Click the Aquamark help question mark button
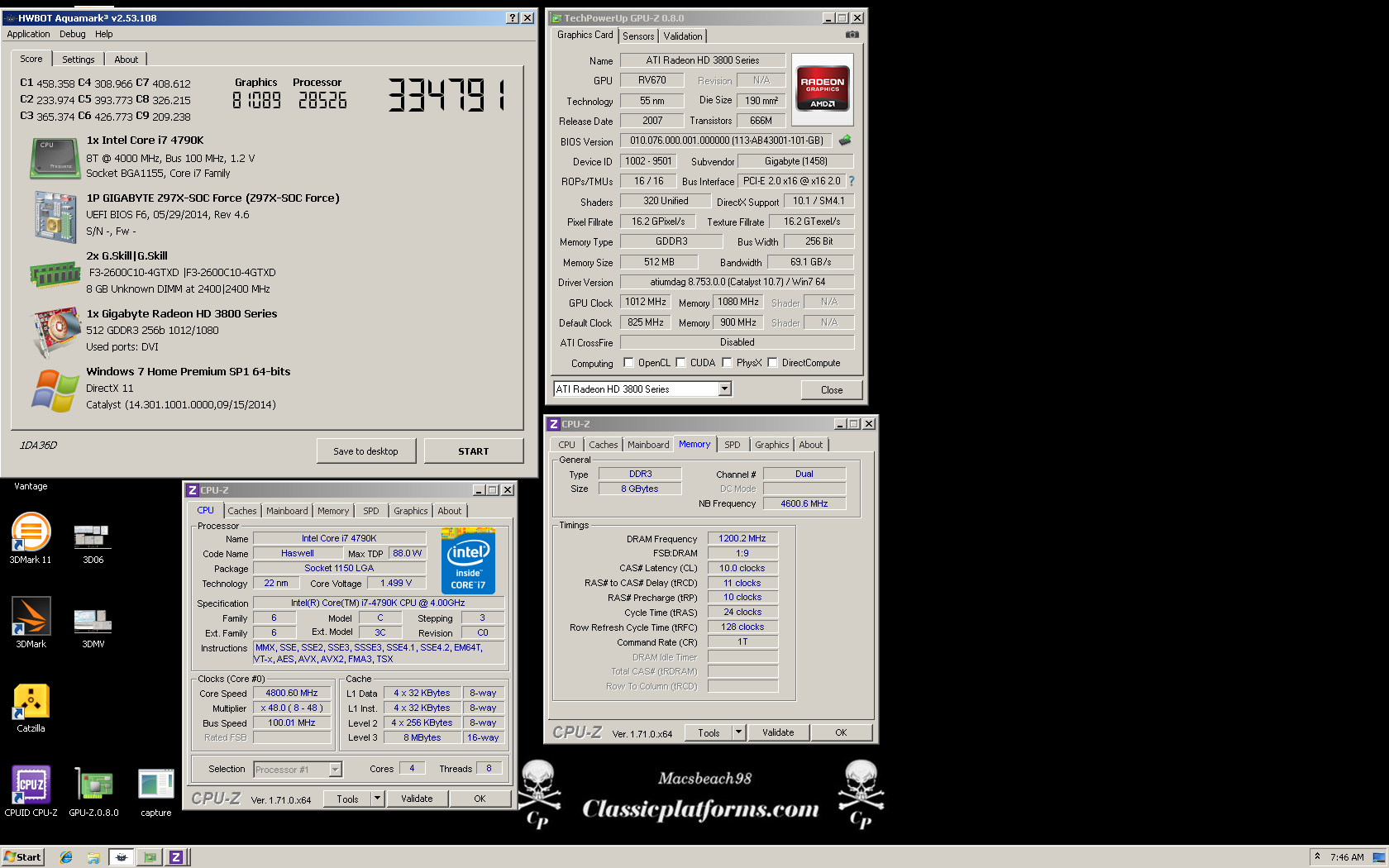 click(x=512, y=17)
